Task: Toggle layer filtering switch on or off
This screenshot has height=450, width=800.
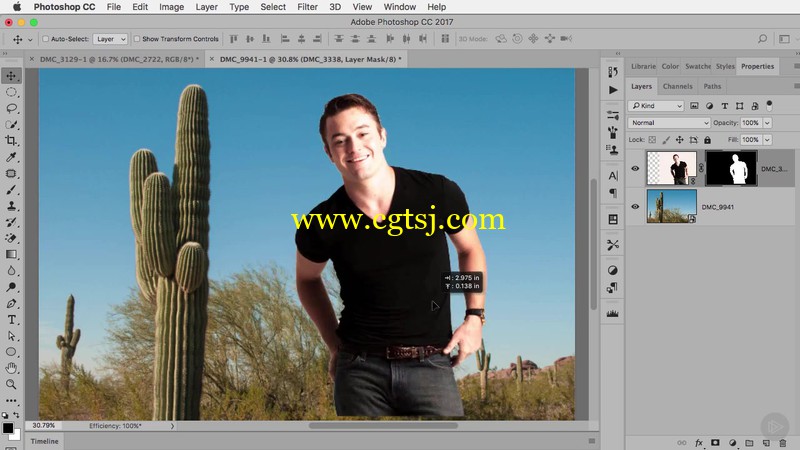Action: click(769, 106)
